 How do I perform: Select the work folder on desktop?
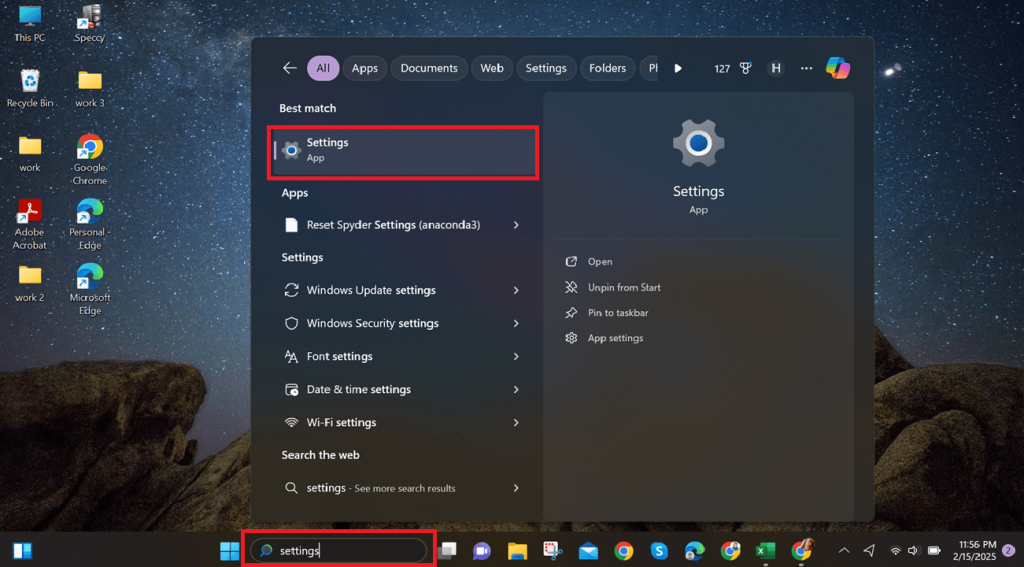(29, 154)
